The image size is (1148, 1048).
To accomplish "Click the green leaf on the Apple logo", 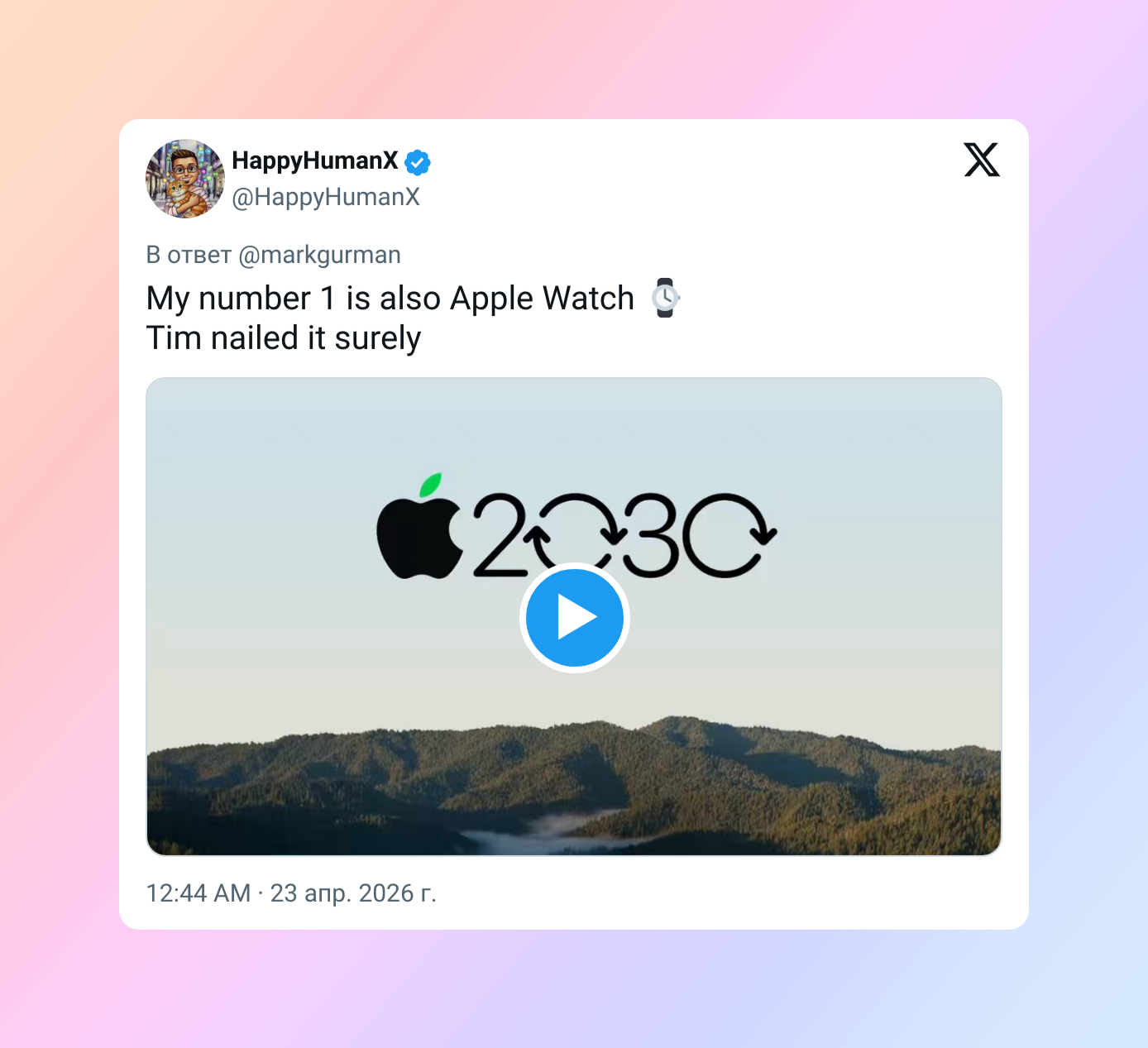I will click(430, 486).
